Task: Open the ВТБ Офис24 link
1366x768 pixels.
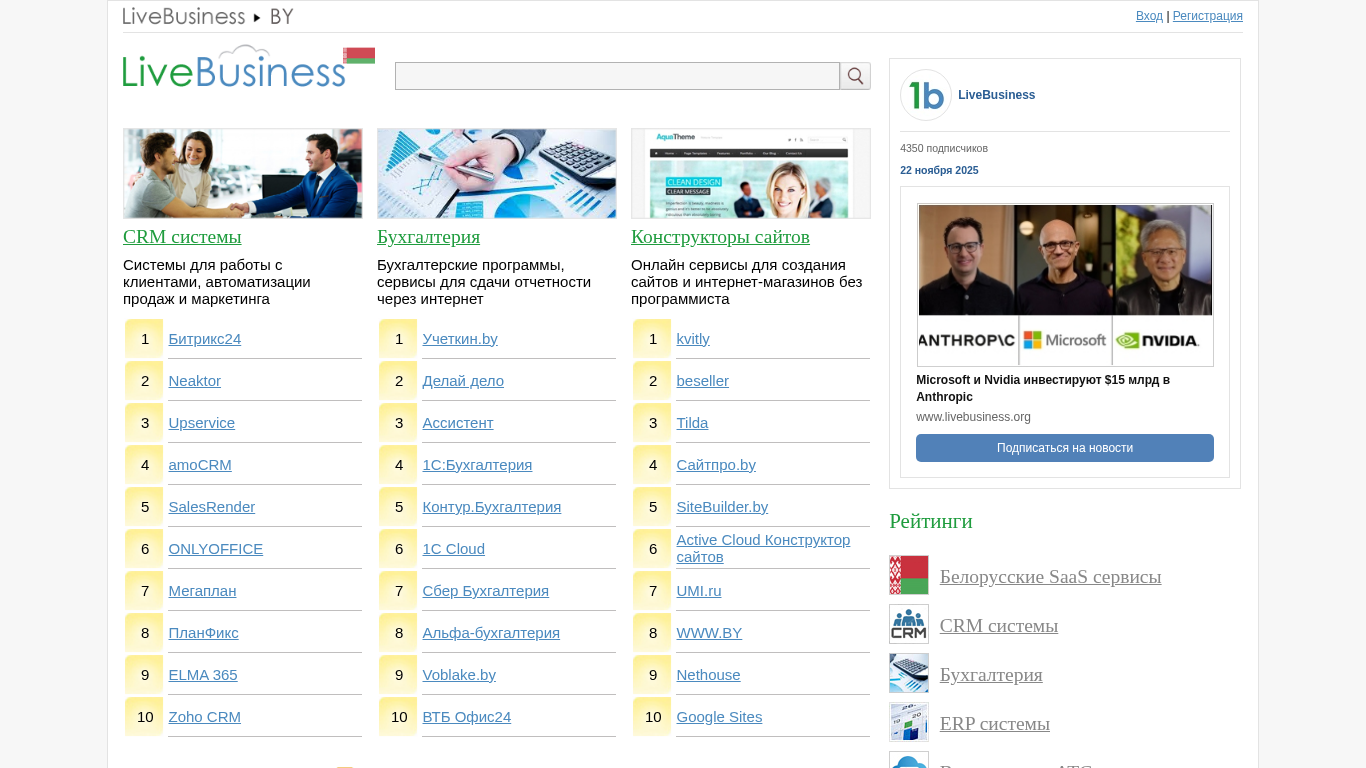Action: [x=467, y=717]
